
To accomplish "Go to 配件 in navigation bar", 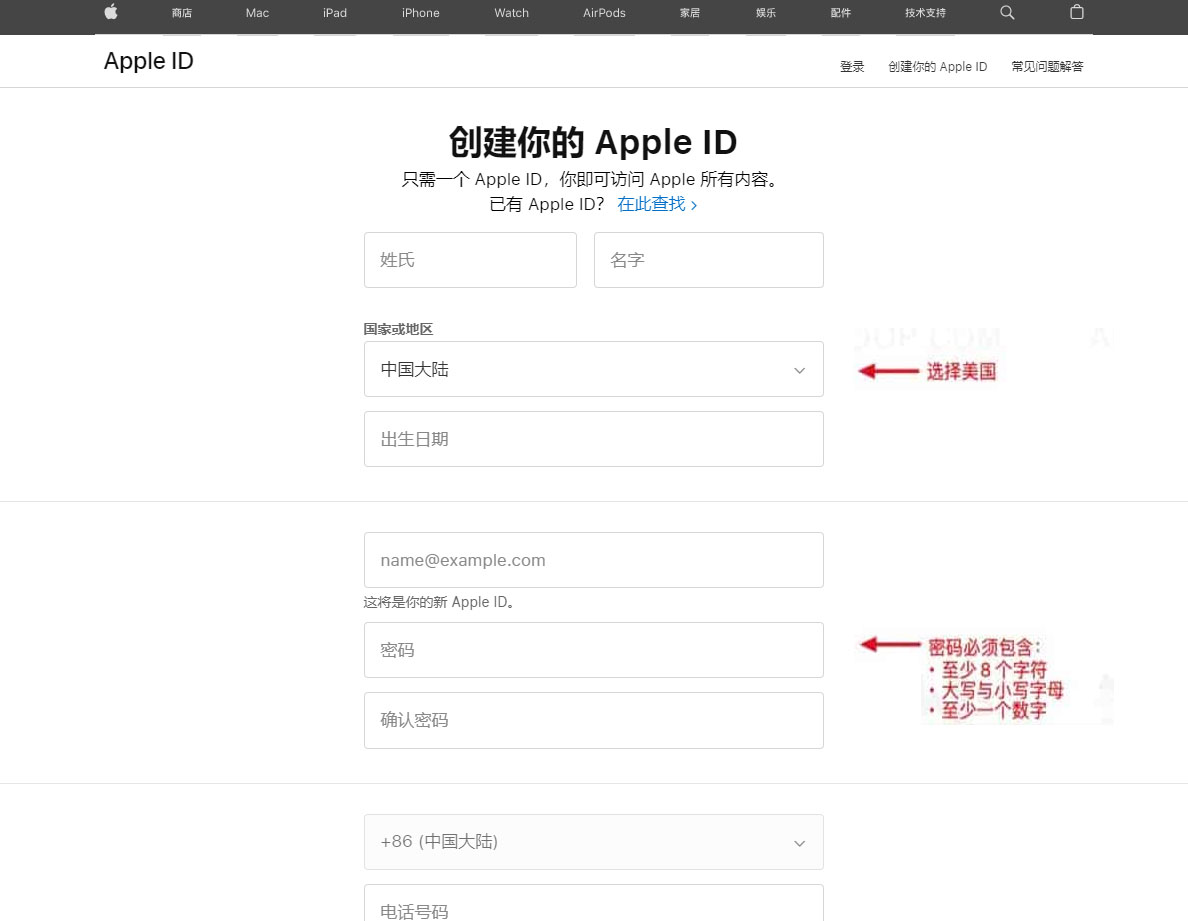I will click(x=840, y=13).
